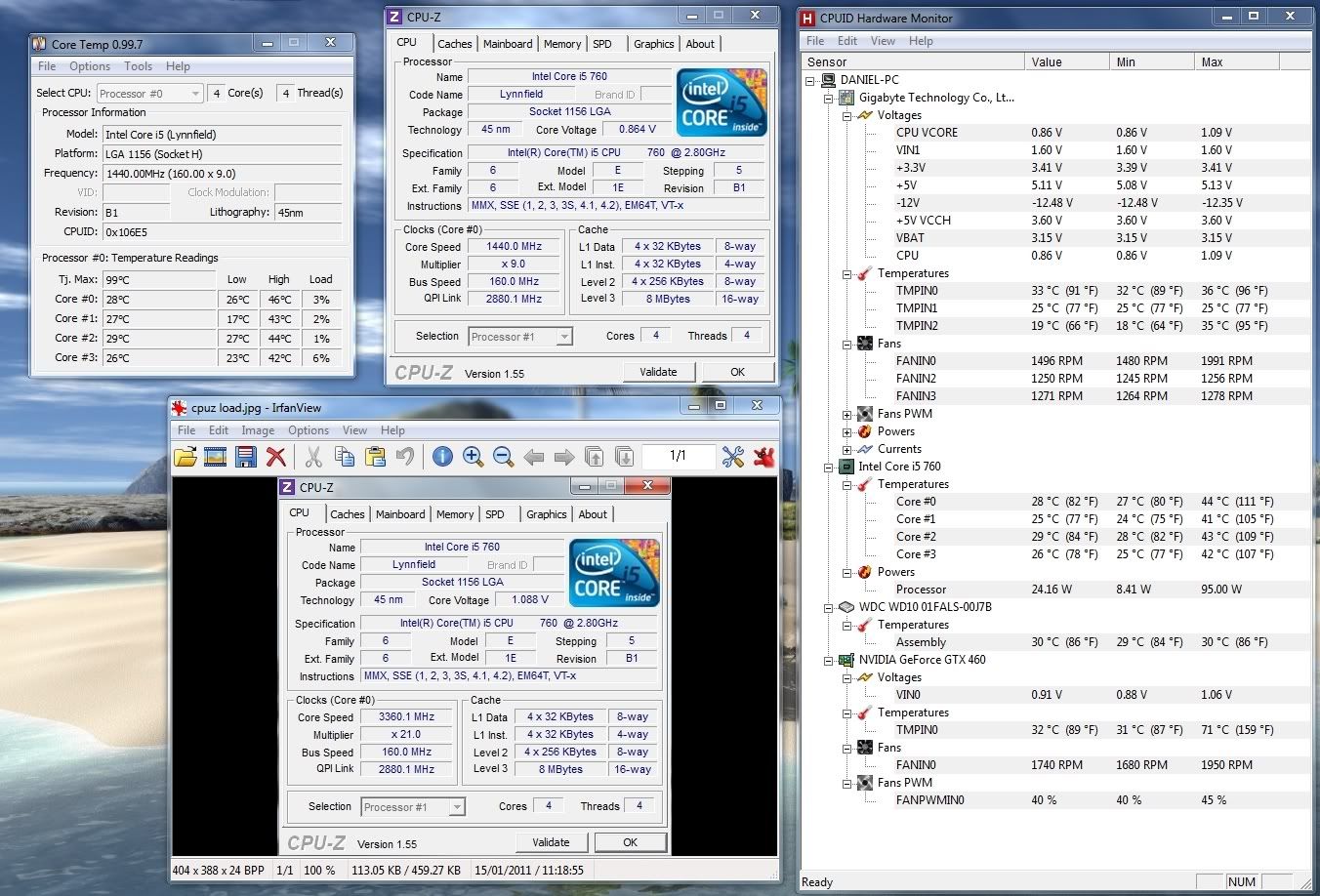Switch to CPU-Z Graphics tab
The image size is (1320, 896).
pyautogui.click(x=653, y=44)
